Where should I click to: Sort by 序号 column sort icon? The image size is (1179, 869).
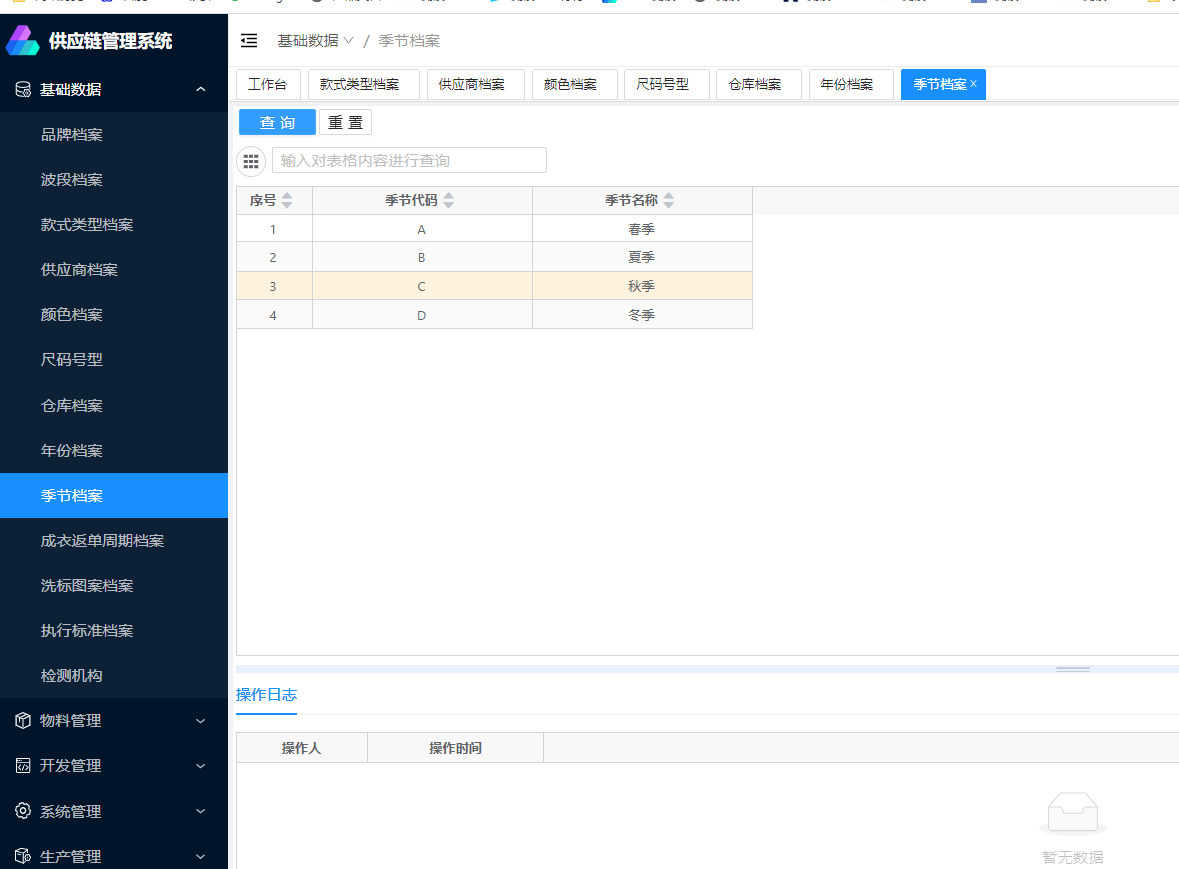click(x=287, y=201)
